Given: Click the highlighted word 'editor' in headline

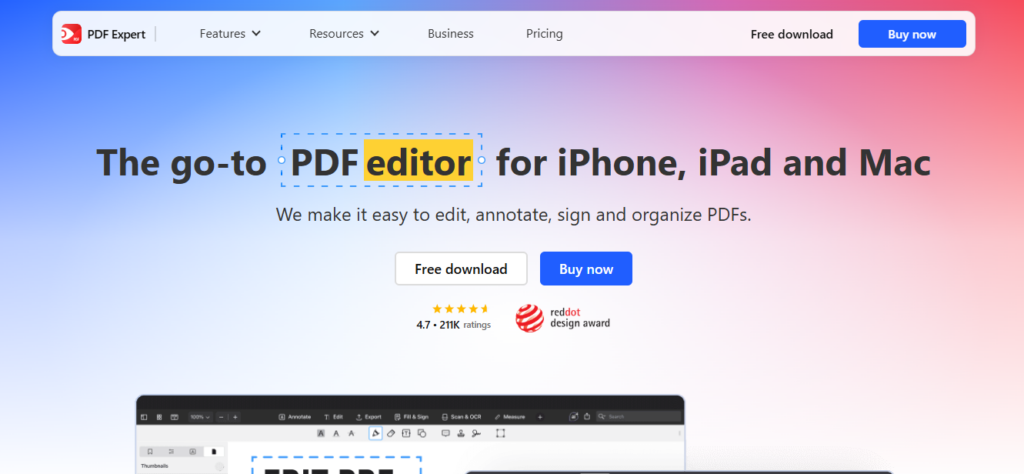Looking at the screenshot, I should click(x=418, y=161).
